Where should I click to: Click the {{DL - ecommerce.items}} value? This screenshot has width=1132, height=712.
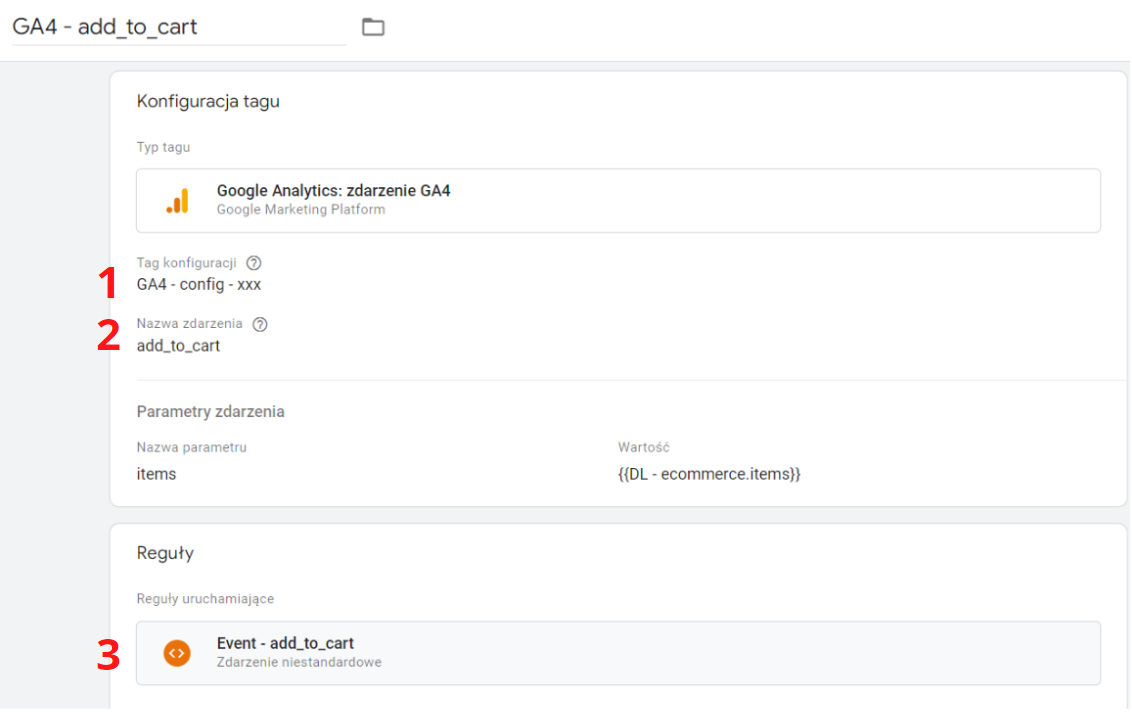click(x=709, y=474)
